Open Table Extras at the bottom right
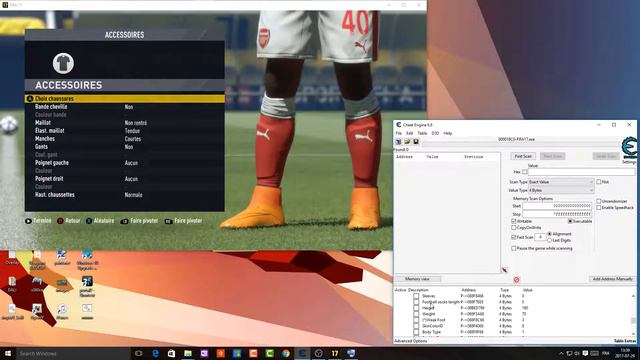The height and width of the screenshot is (360, 640). [625, 341]
